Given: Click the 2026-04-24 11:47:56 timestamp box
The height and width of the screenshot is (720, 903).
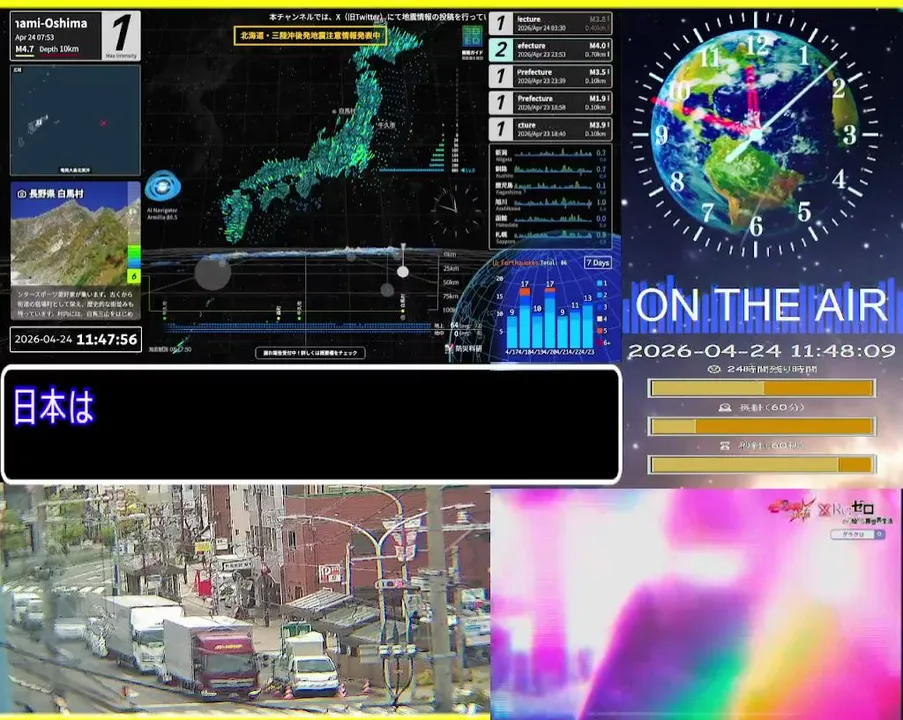Looking at the screenshot, I should (x=75, y=339).
